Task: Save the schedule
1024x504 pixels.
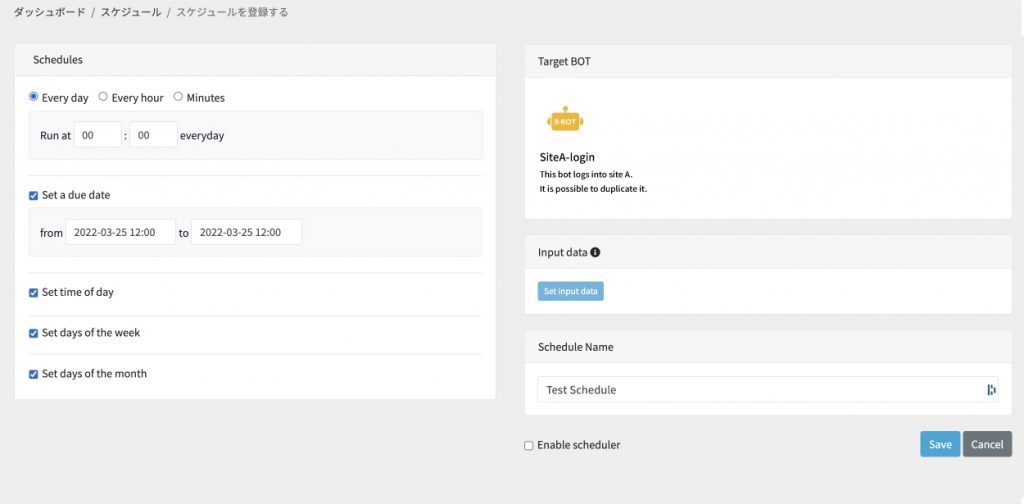Action: 940,444
